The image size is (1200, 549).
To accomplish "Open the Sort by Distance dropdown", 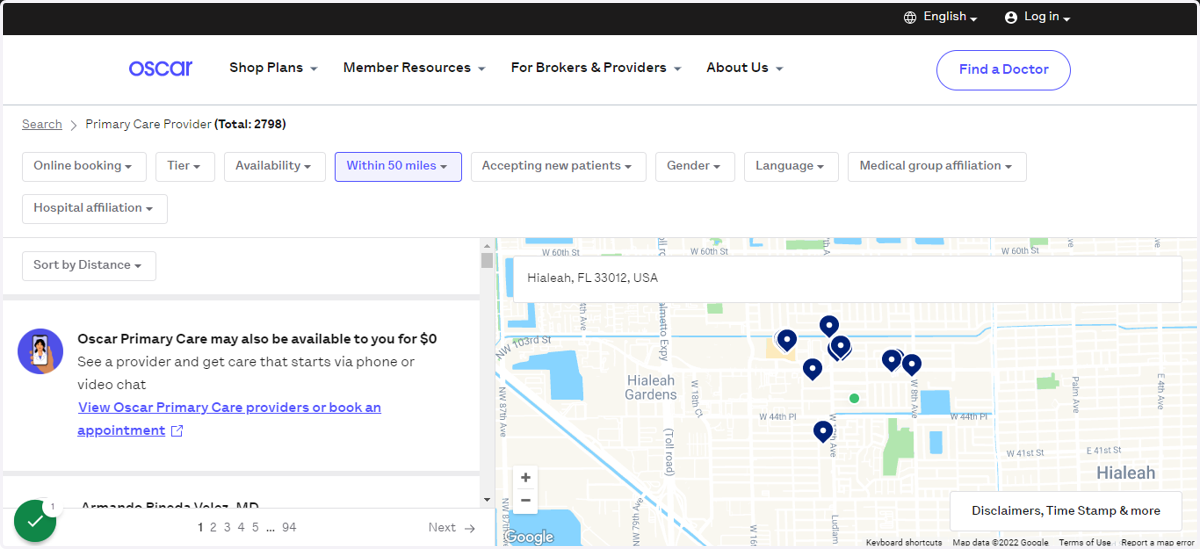I will click(89, 265).
